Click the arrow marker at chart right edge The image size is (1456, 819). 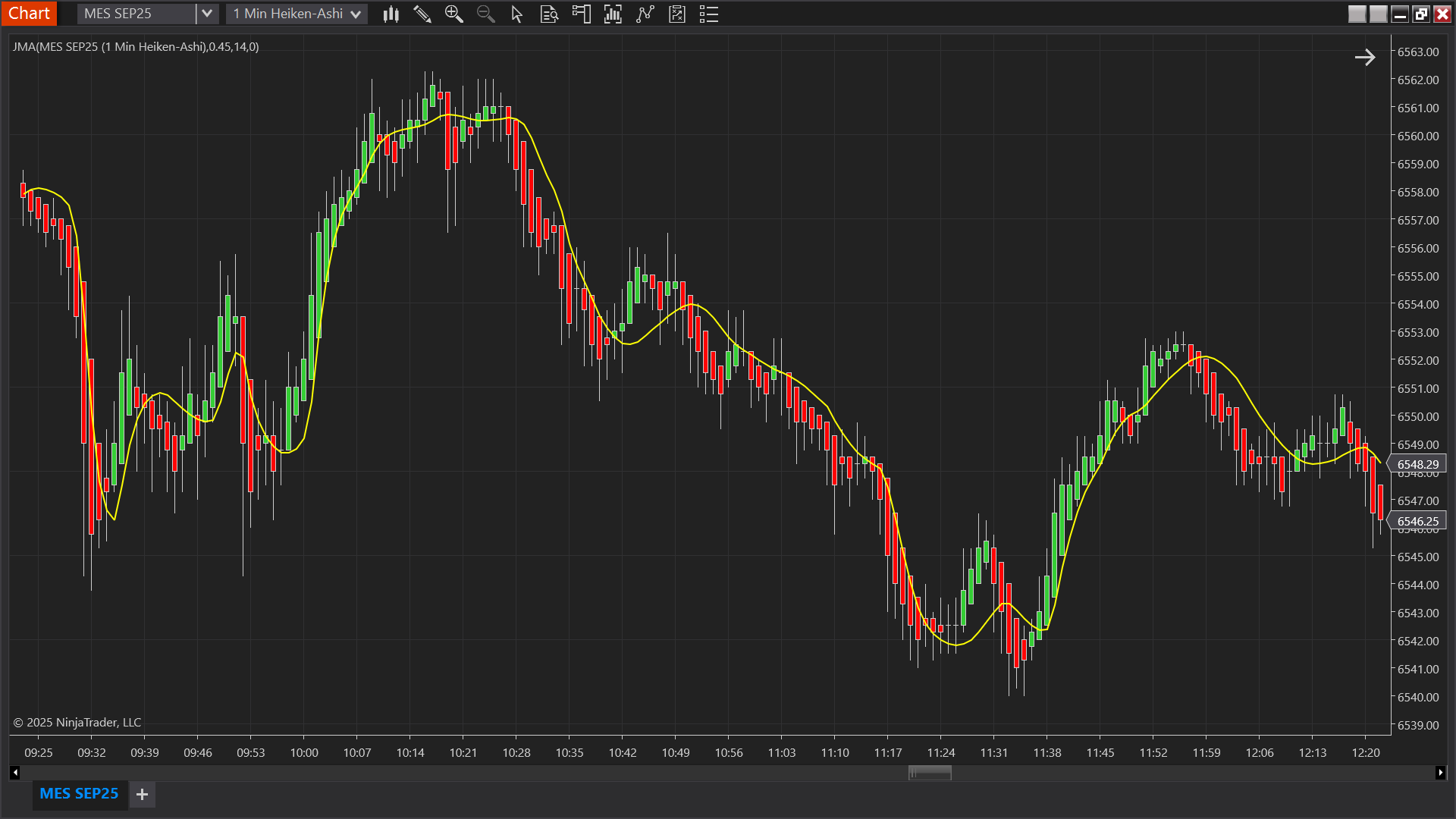tap(1365, 57)
